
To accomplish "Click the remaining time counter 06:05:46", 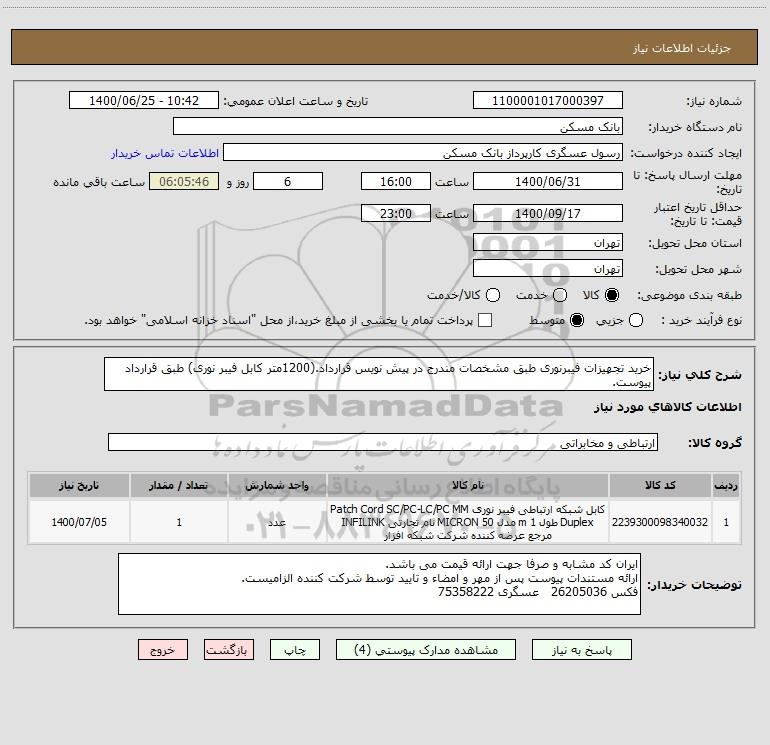I will [184, 181].
